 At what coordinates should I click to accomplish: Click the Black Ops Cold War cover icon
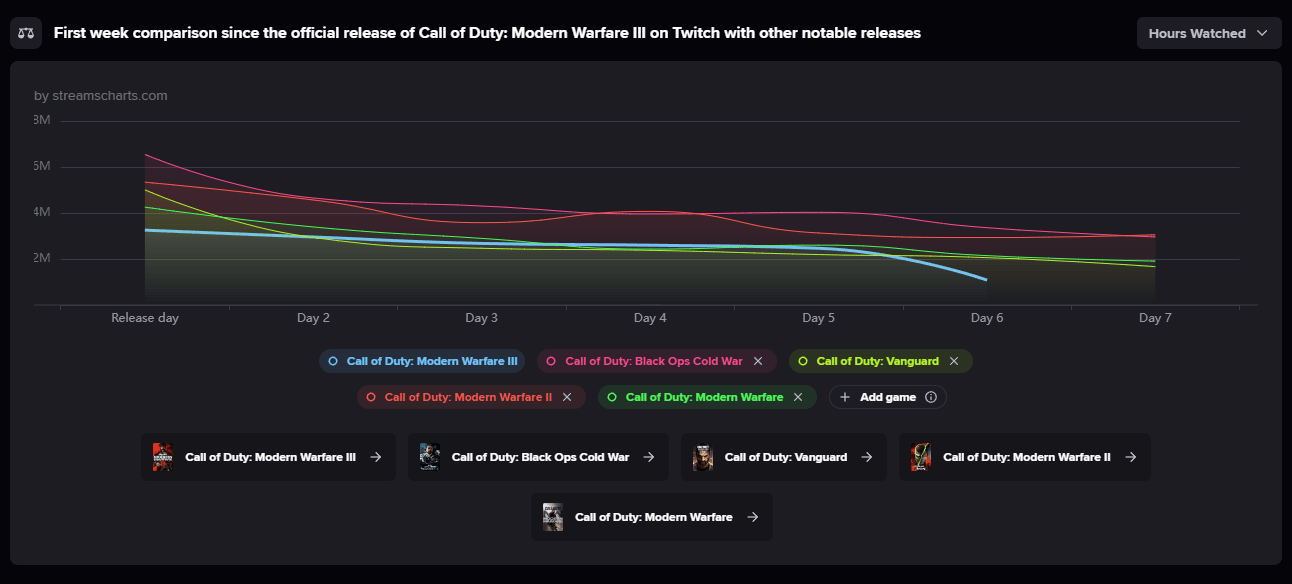pyautogui.click(x=430, y=457)
